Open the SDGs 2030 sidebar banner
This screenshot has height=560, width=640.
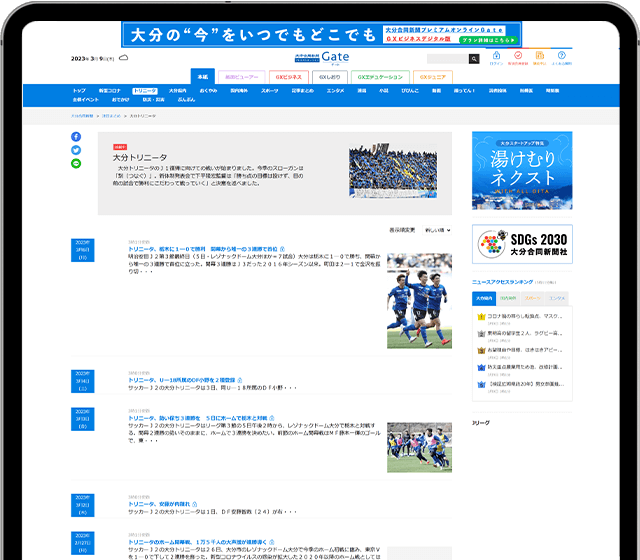[522, 244]
